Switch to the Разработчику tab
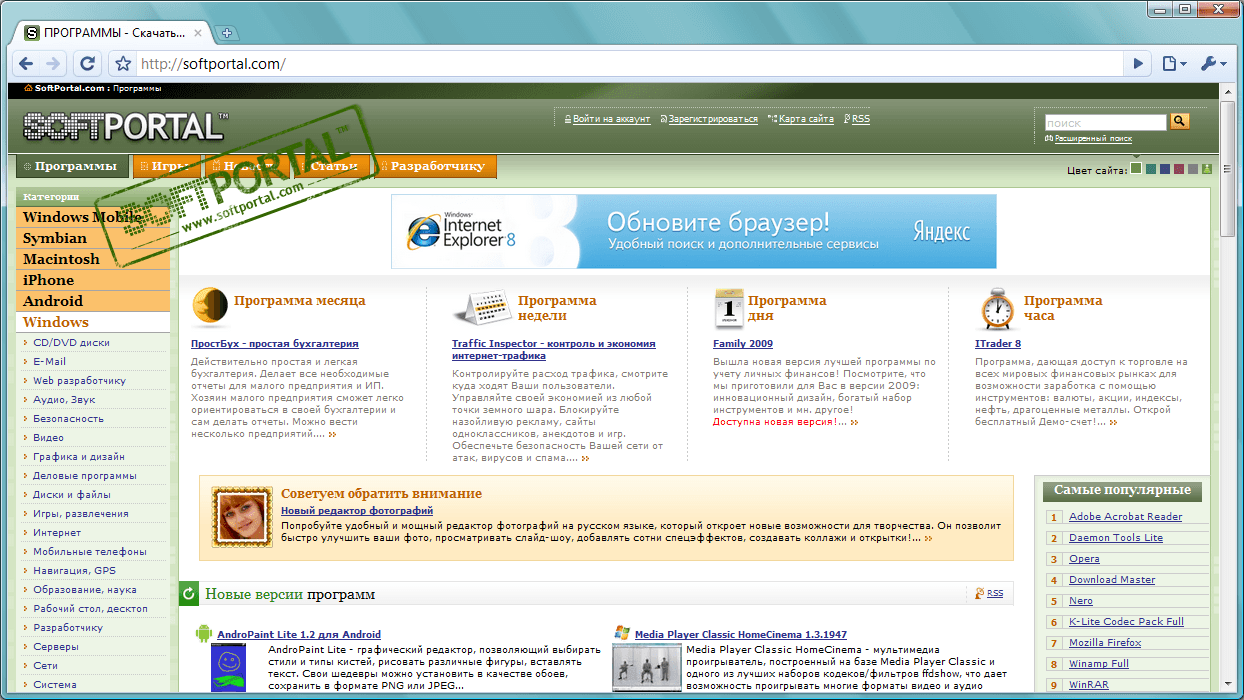Image resolution: width=1244 pixels, height=700 pixels. pyautogui.click(x=435, y=166)
